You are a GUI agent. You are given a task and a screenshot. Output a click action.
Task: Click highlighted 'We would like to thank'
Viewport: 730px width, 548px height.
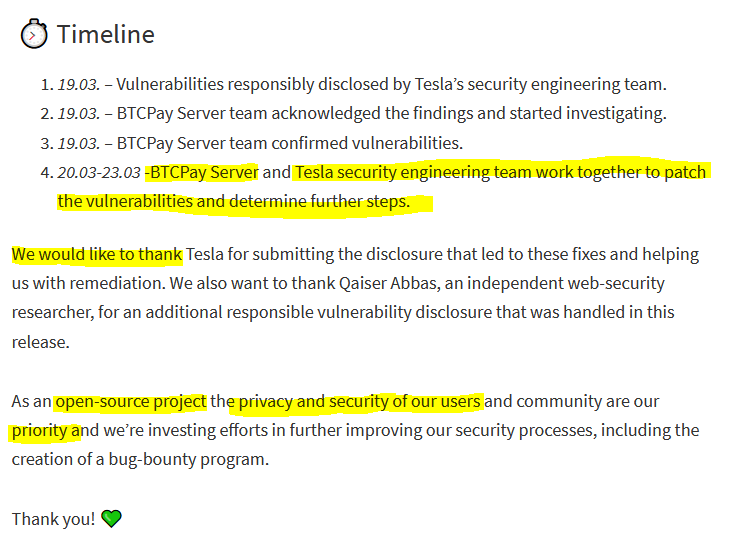click(x=96, y=254)
